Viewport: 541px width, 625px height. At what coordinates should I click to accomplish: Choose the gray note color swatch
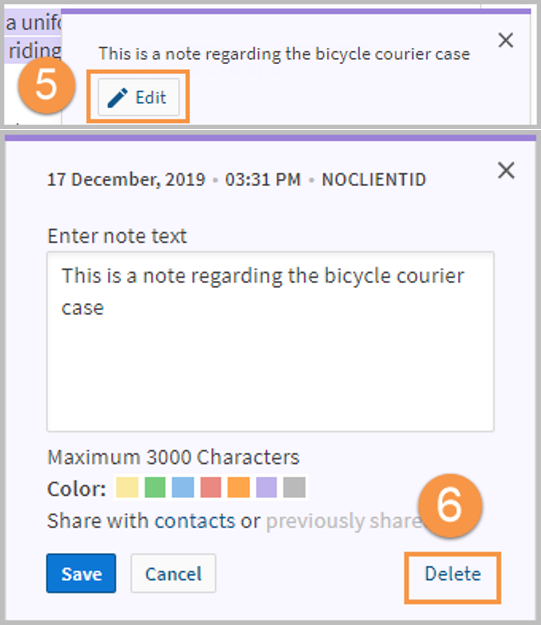pos(294,487)
